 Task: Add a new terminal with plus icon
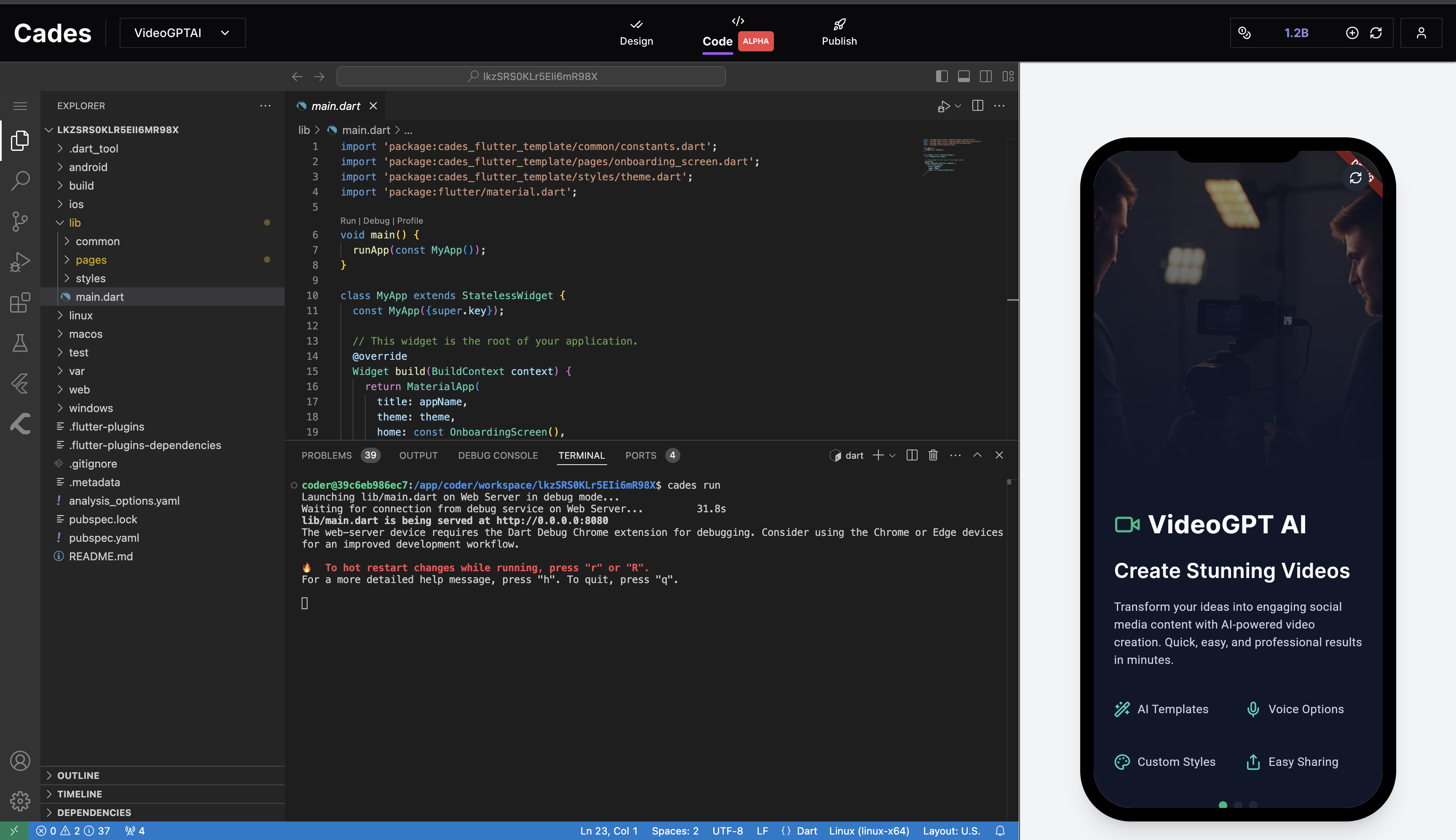click(x=878, y=455)
